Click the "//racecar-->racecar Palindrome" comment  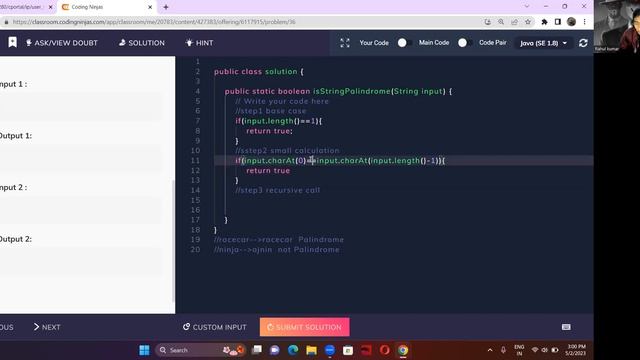tap(279, 240)
